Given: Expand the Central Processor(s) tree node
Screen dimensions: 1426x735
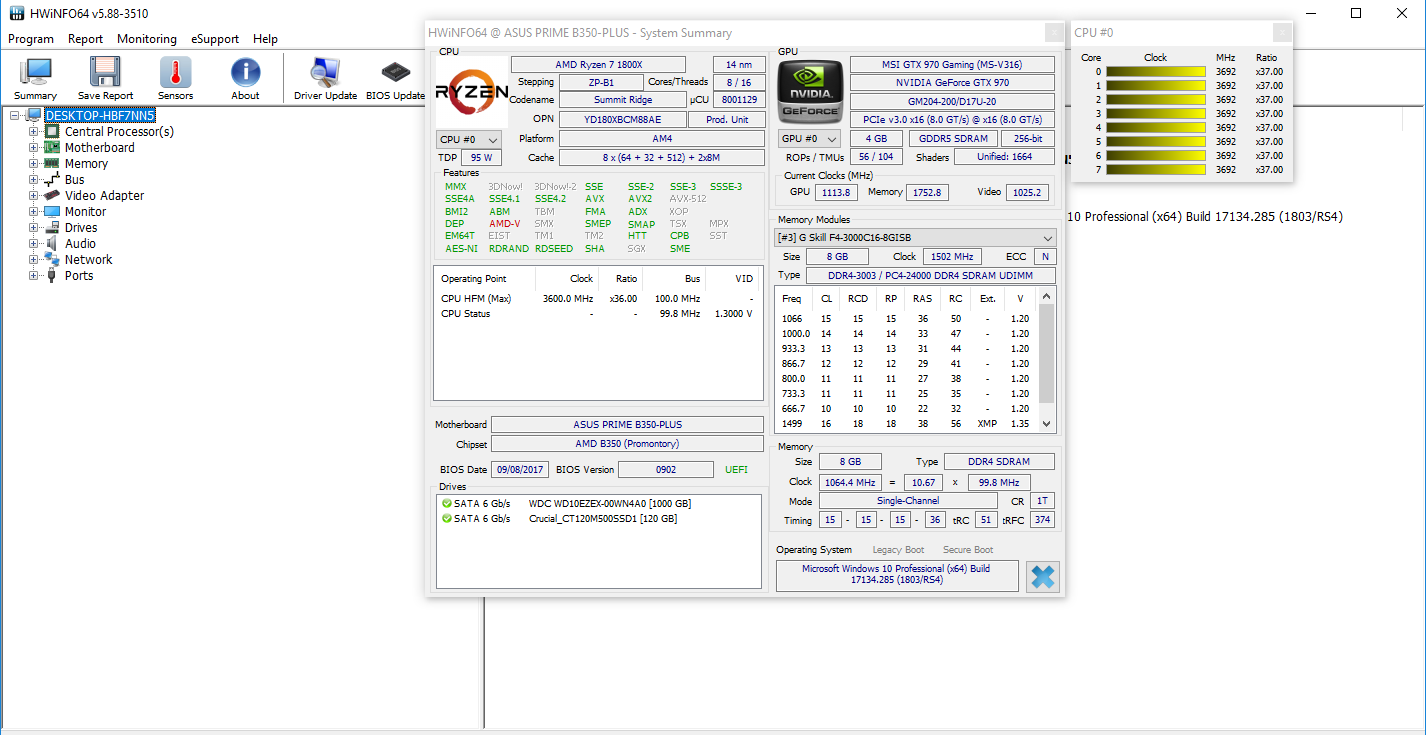Looking at the screenshot, I should tap(34, 132).
